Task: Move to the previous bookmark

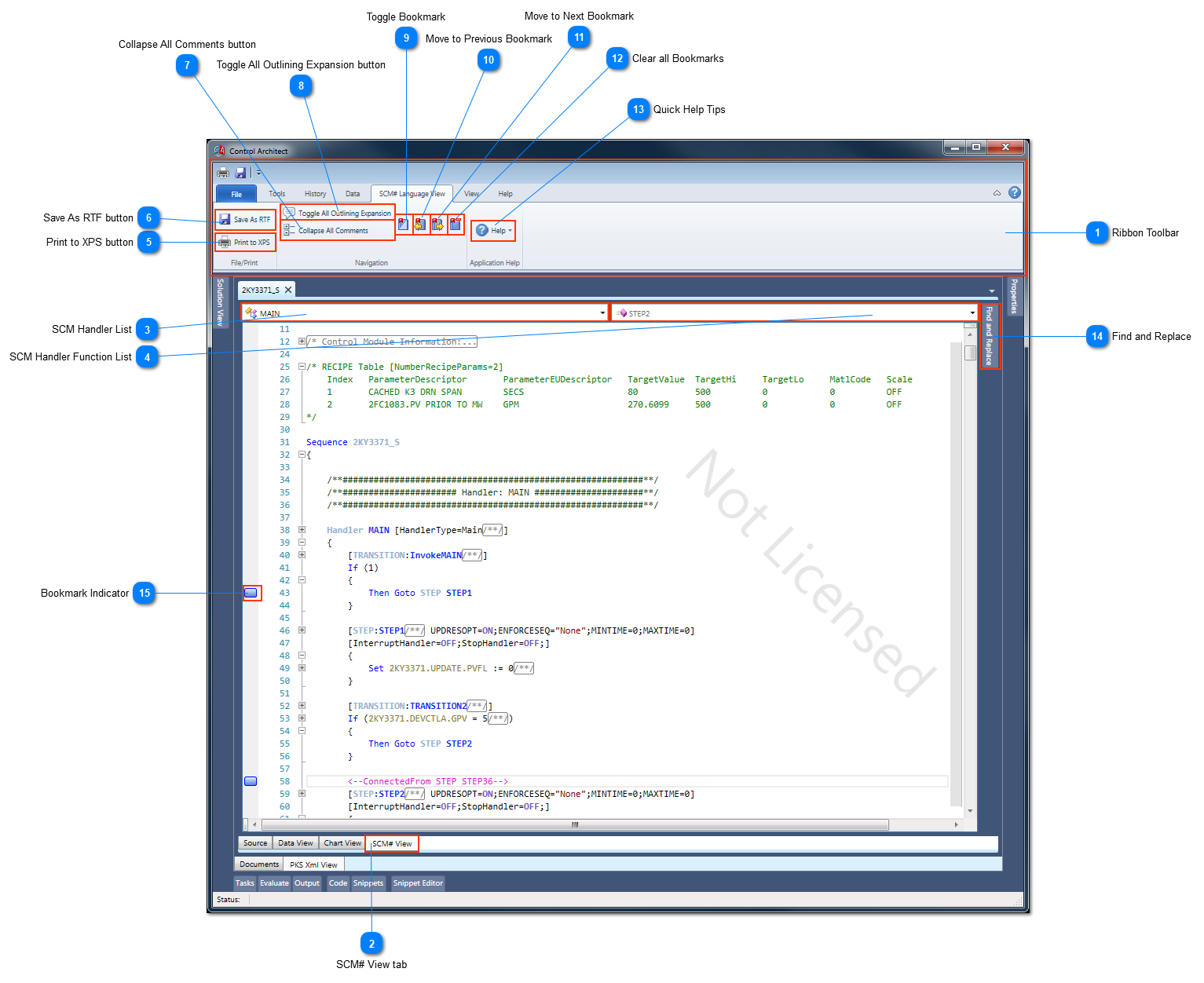Action: point(420,225)
